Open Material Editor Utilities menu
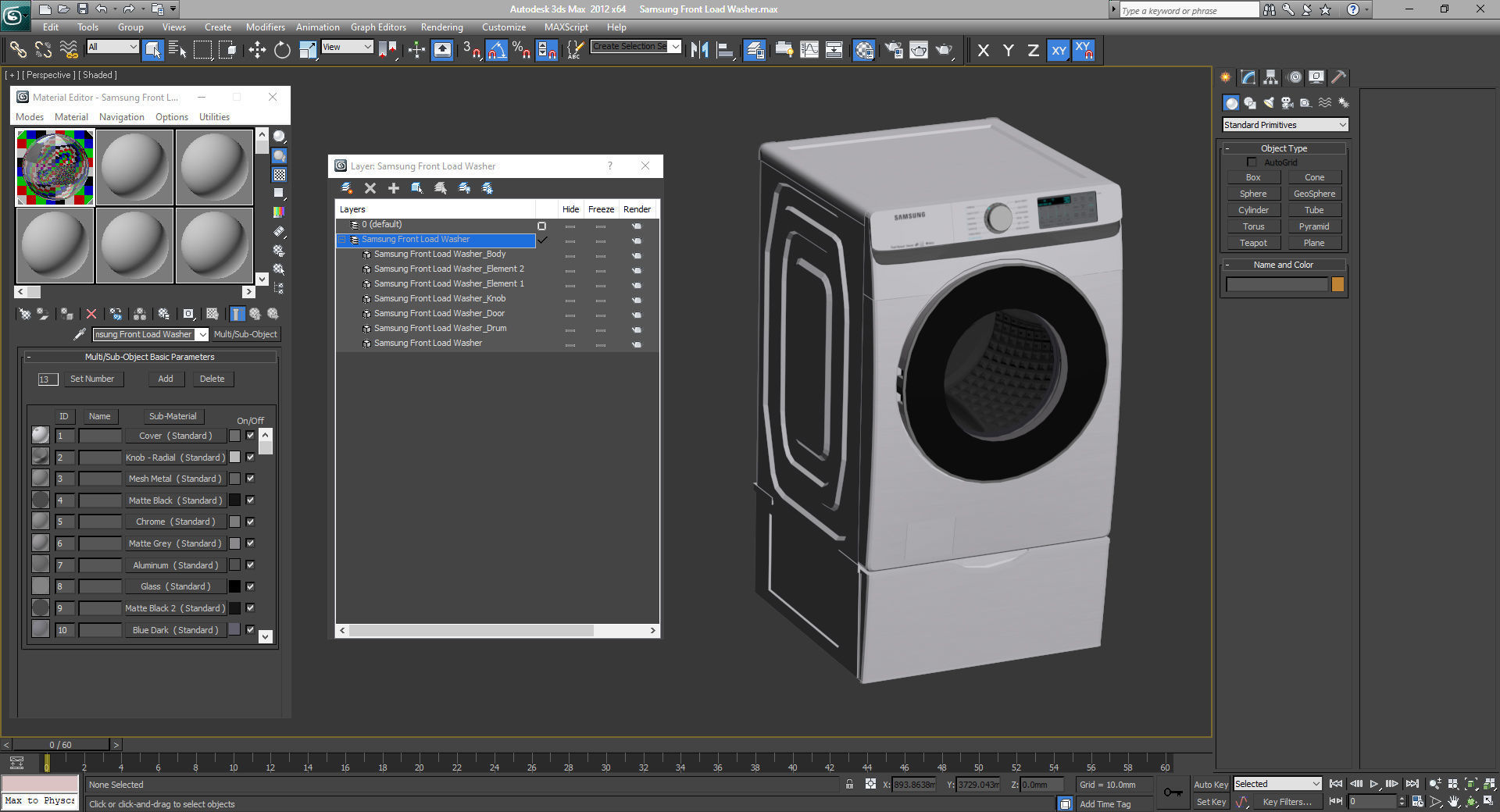 tap(214, 117)
